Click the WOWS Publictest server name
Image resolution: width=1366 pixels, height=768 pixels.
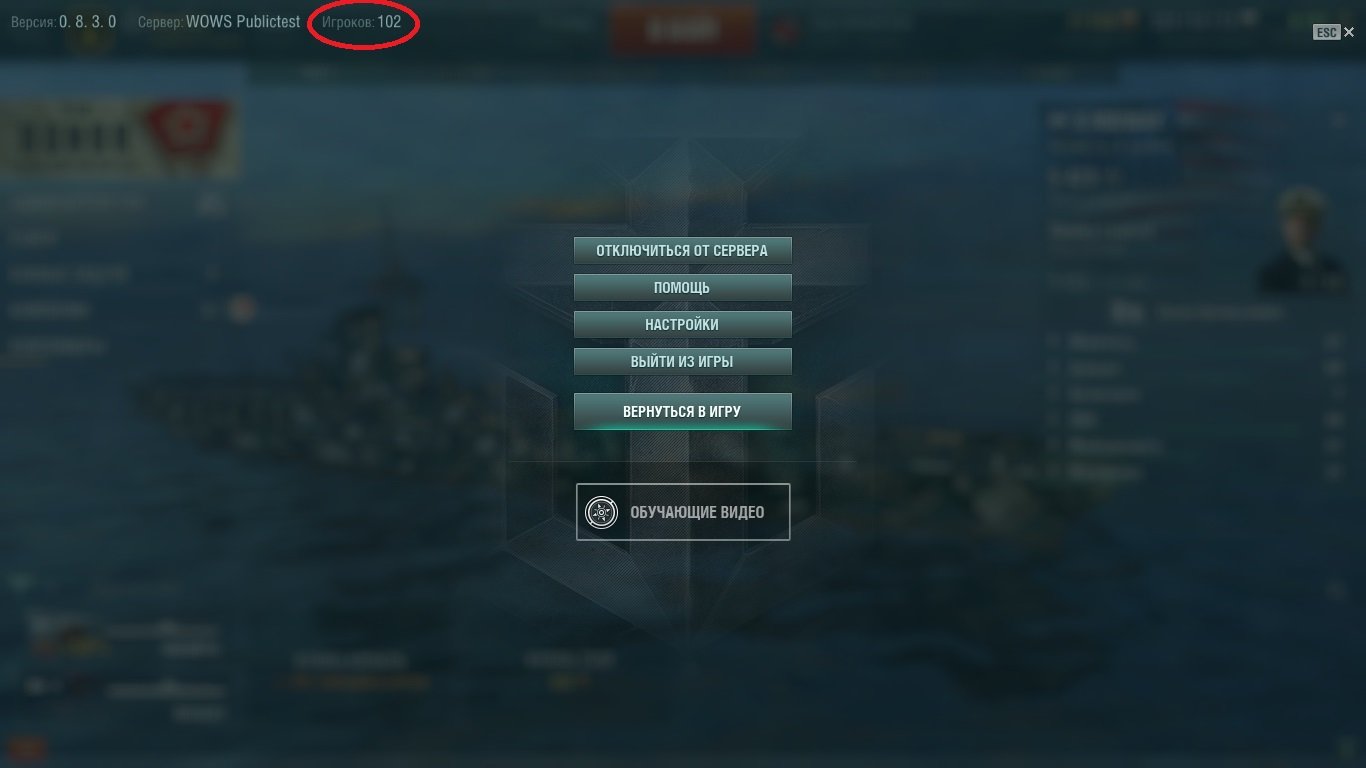(243, 21)
